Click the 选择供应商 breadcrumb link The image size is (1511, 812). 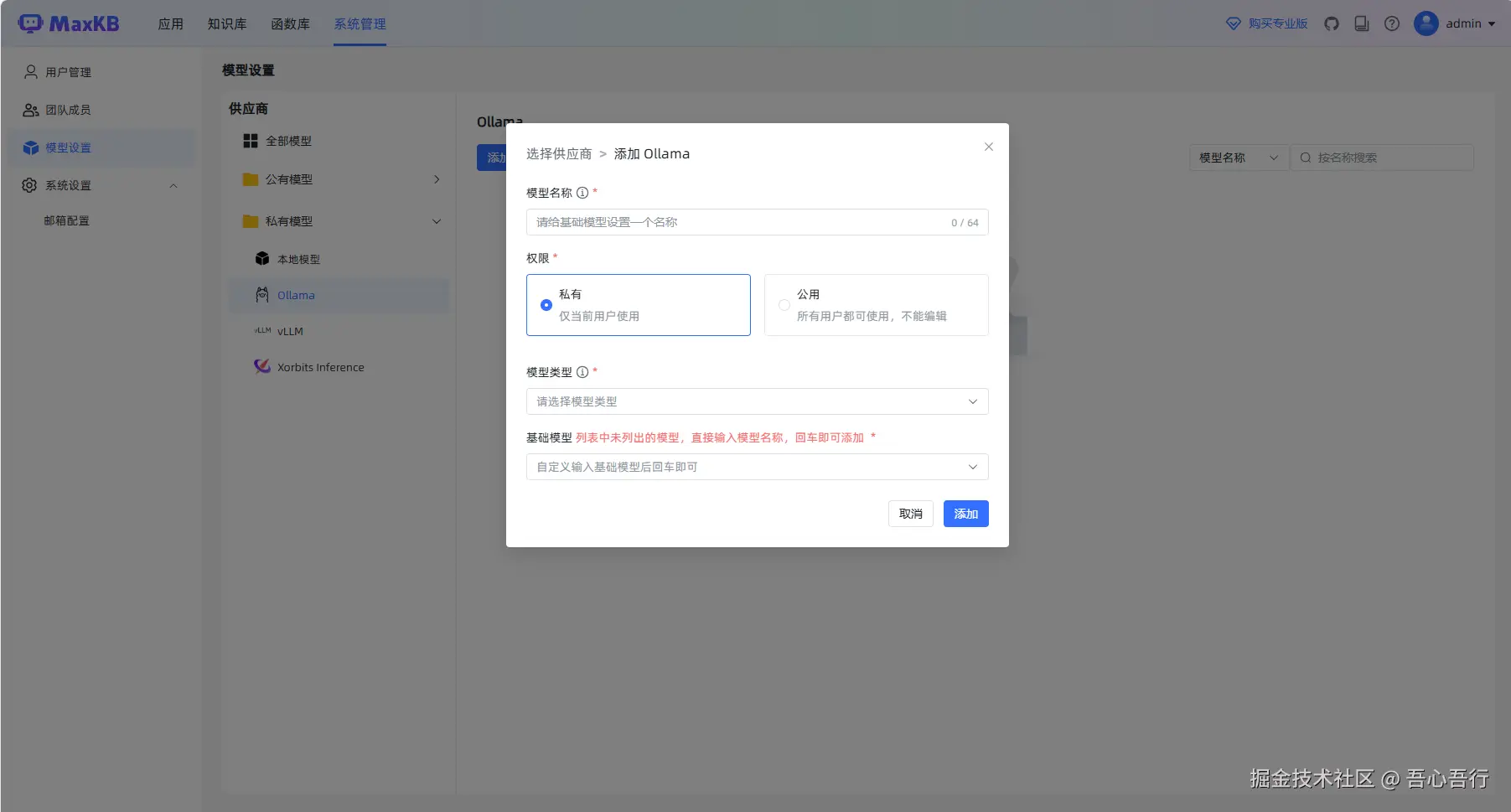point(559,154)
